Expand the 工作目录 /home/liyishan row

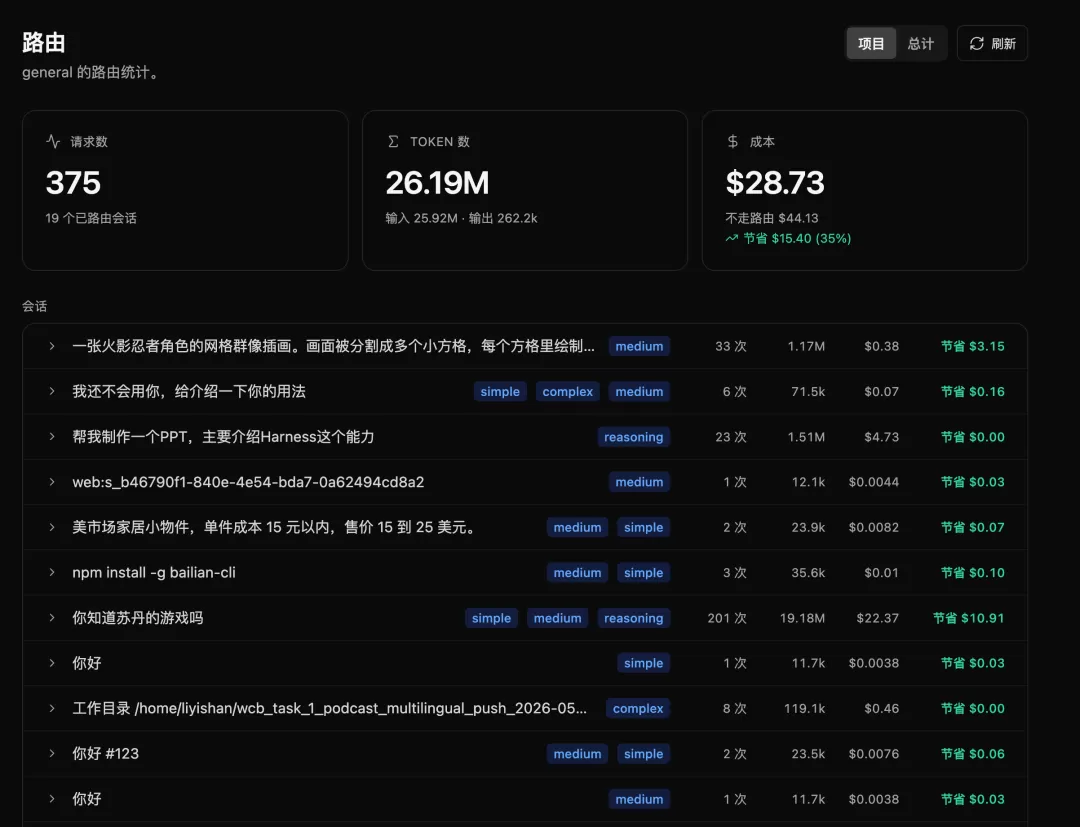click(52, 708)
